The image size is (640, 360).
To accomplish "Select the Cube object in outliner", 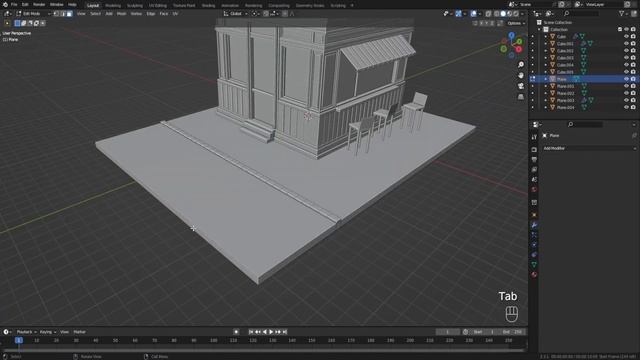I will [562, 37].
